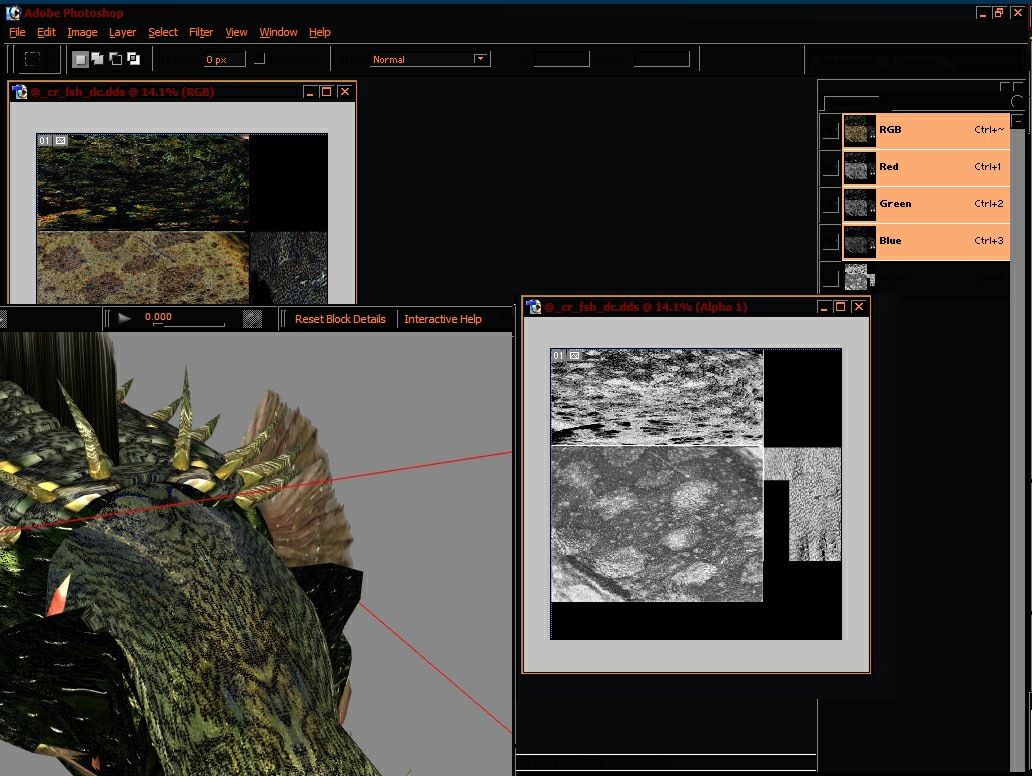Image resolution: width=1032 pixels, height=776 pixels.
Task: Close the Alpha 1 image window
Action: 858,307
